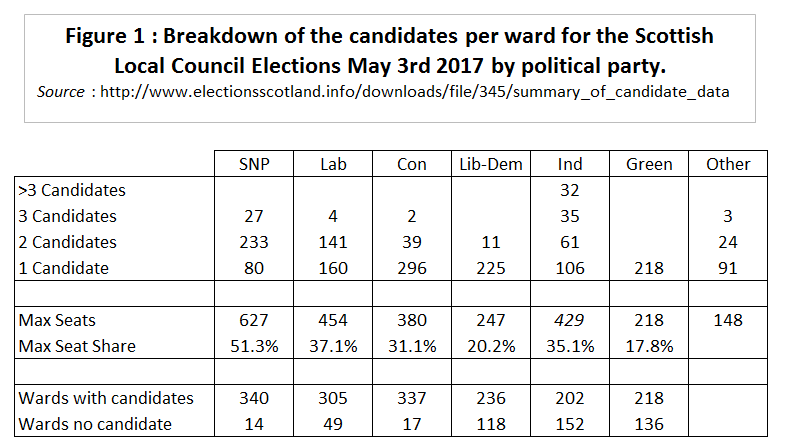The image size is (785, 444).
Task: Select the italic 429 Ind max seats cell
Action: pos(571,320)
